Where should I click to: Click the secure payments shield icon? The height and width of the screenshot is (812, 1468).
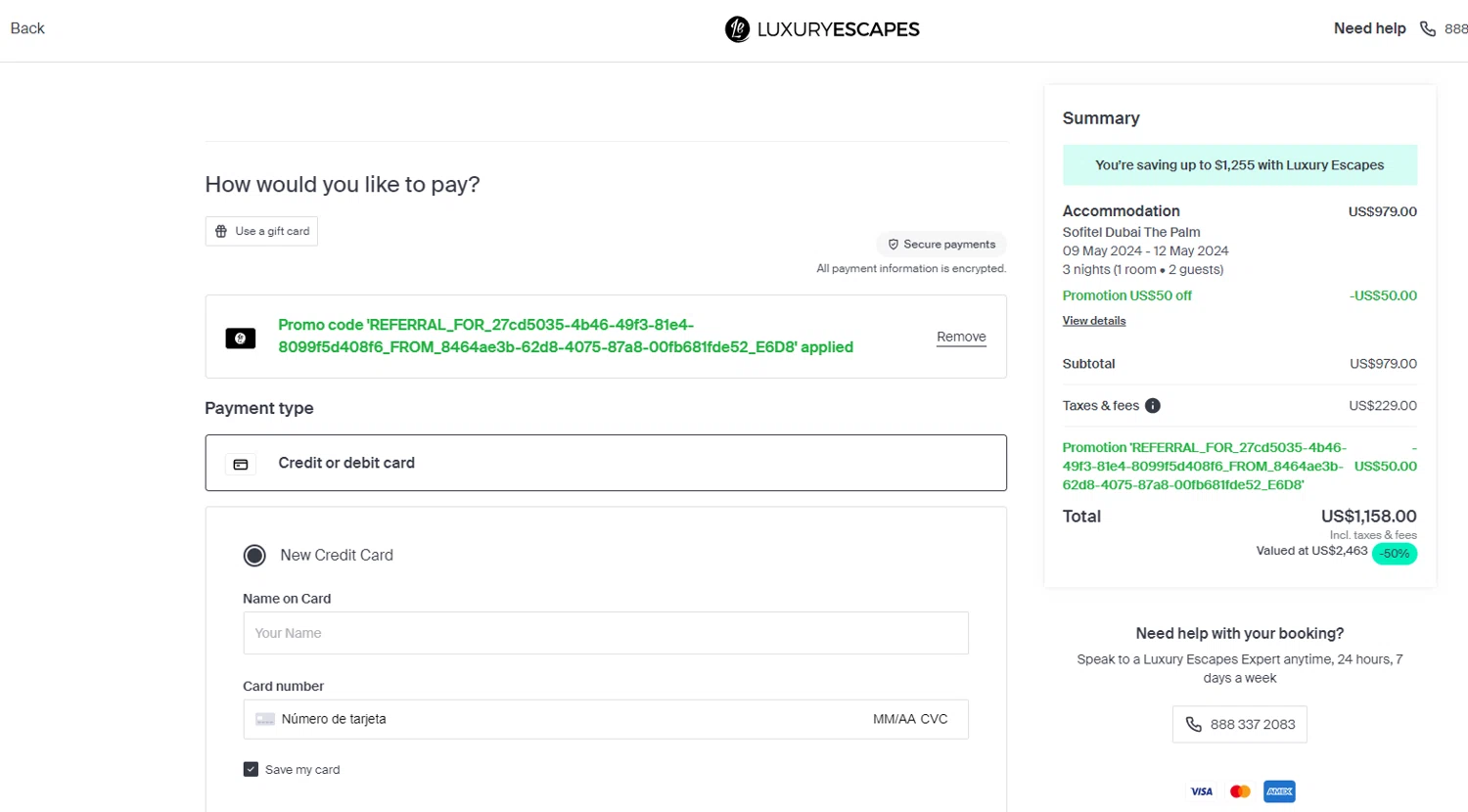pos(893,245)
